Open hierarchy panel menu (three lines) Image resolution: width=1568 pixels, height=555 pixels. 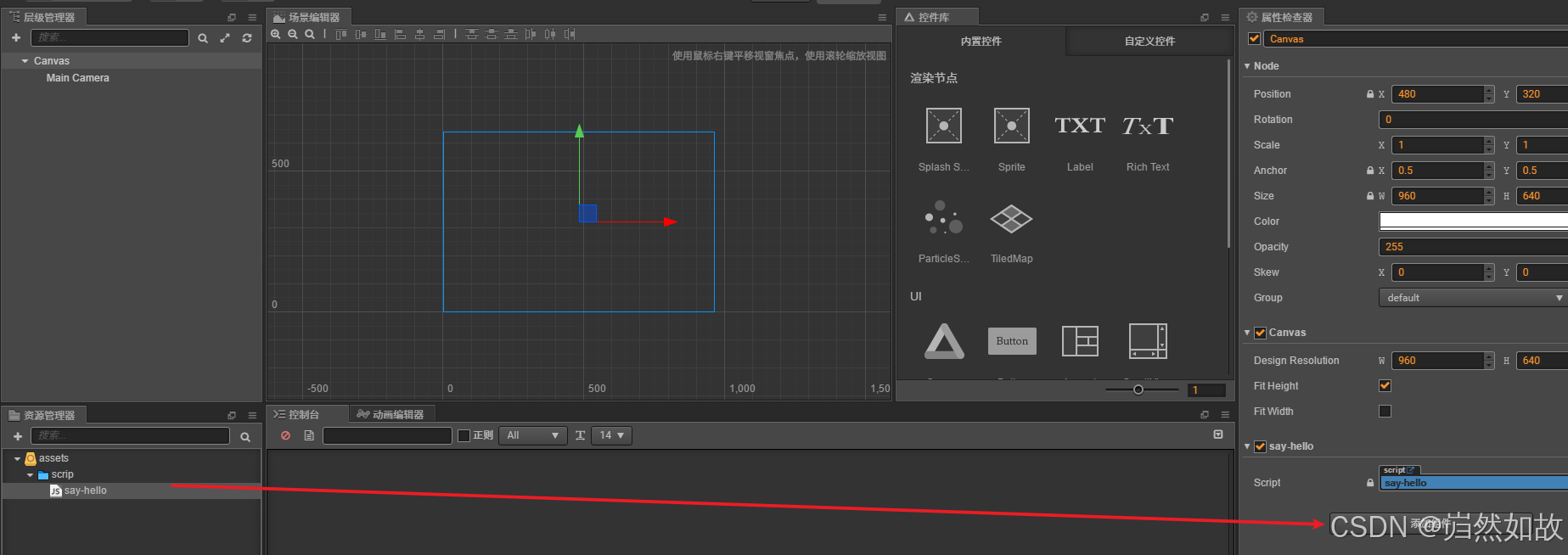252,17
